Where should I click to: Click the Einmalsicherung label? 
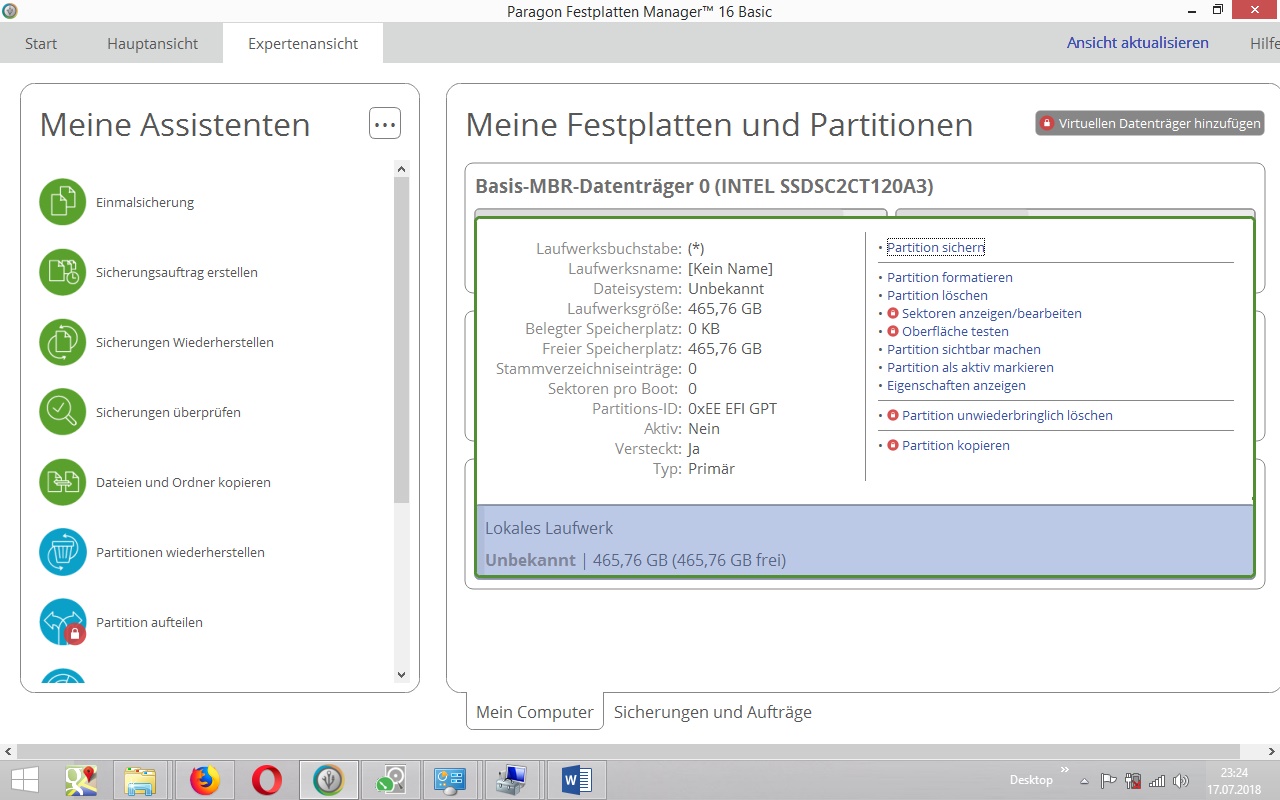click(x=145, y=202)
